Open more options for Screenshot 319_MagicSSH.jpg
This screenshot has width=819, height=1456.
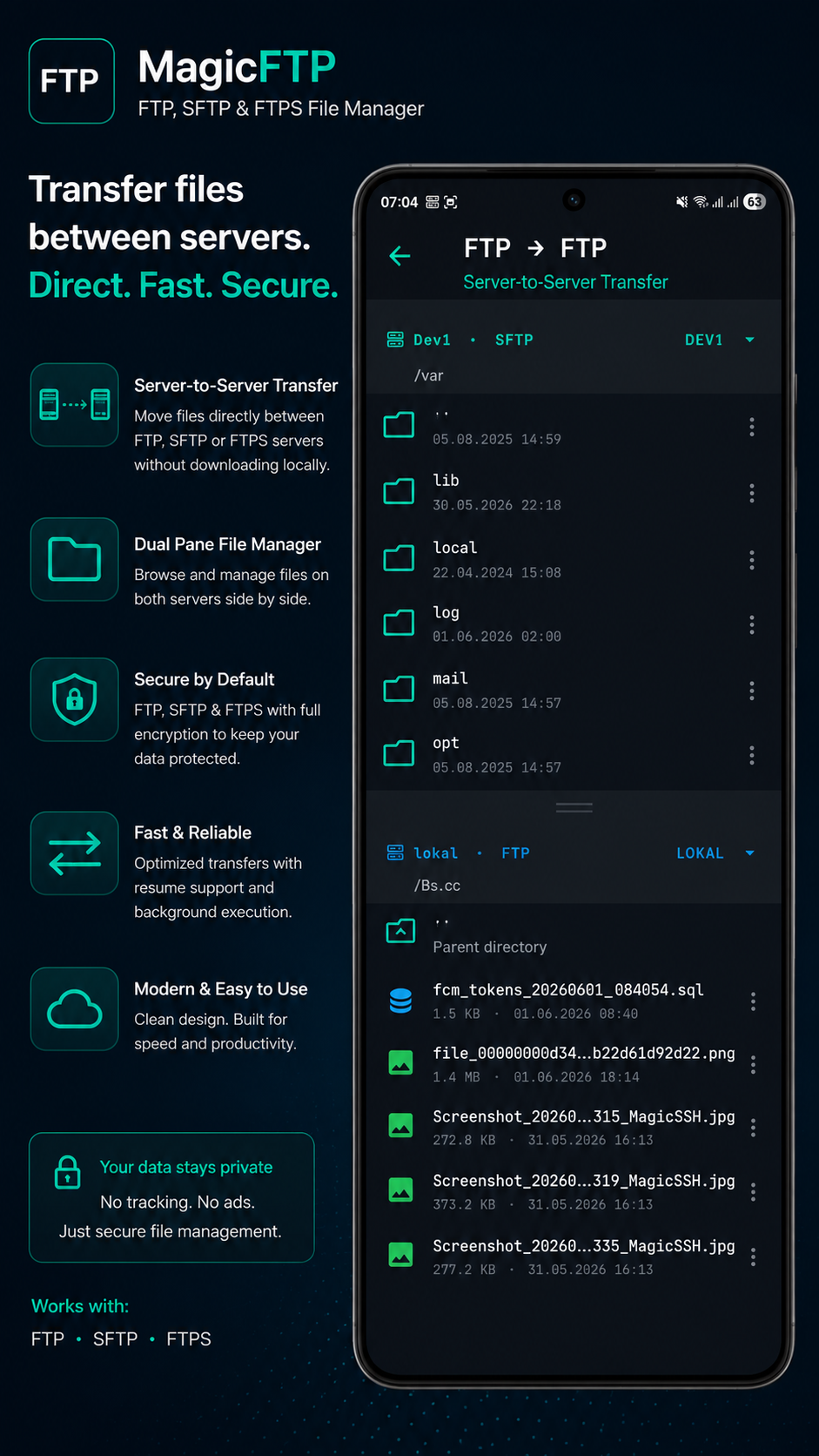click(753, 1192)
